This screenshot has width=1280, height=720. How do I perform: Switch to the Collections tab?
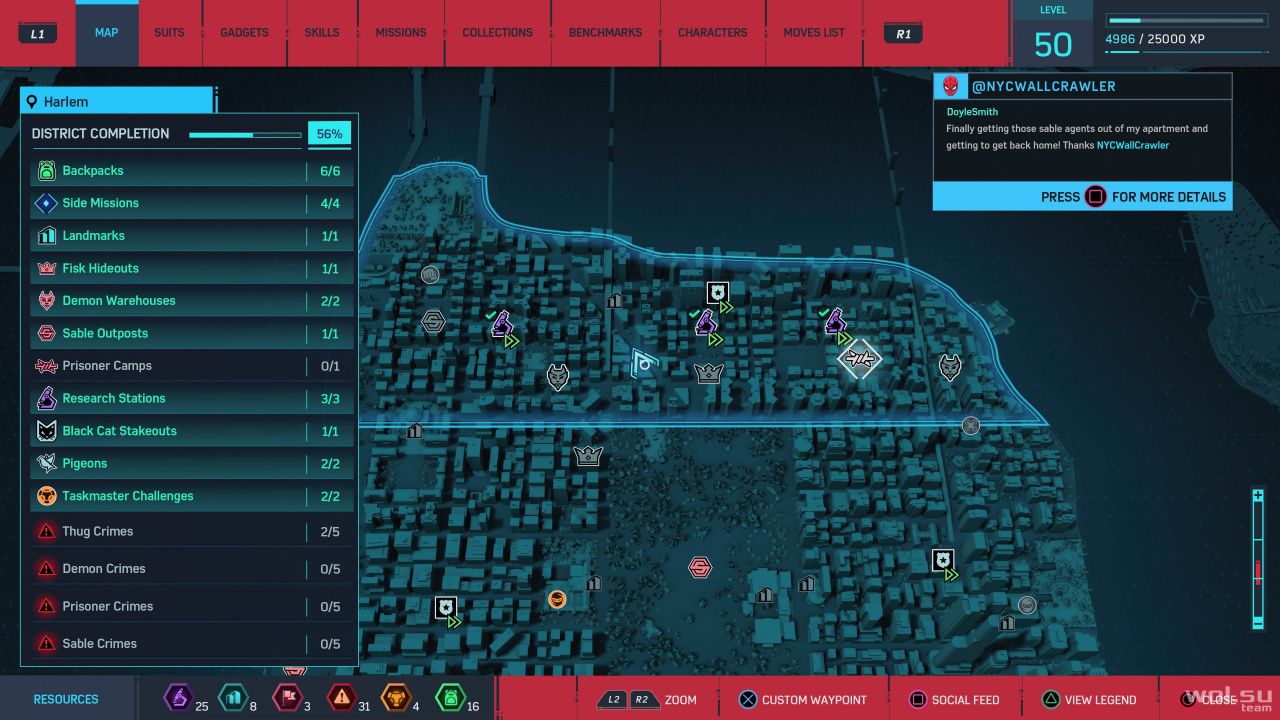[x=497, y=33]
